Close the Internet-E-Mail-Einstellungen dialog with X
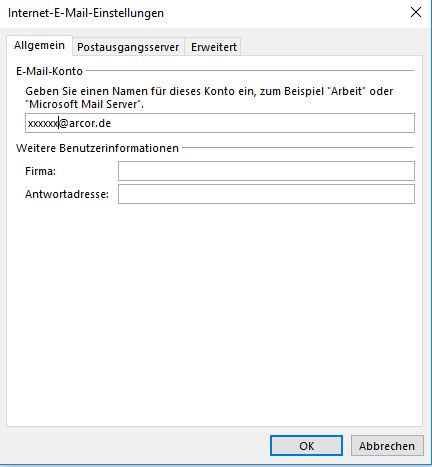The height and width of the screenshot is (467, 432). (416, 13)
